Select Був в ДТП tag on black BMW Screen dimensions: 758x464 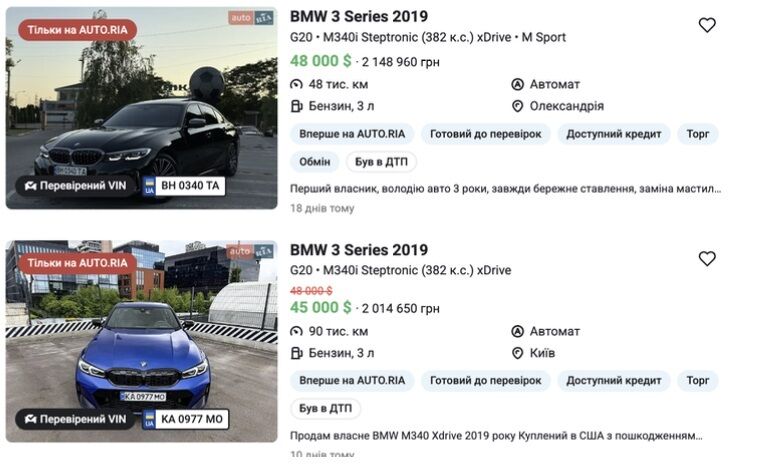381,161
